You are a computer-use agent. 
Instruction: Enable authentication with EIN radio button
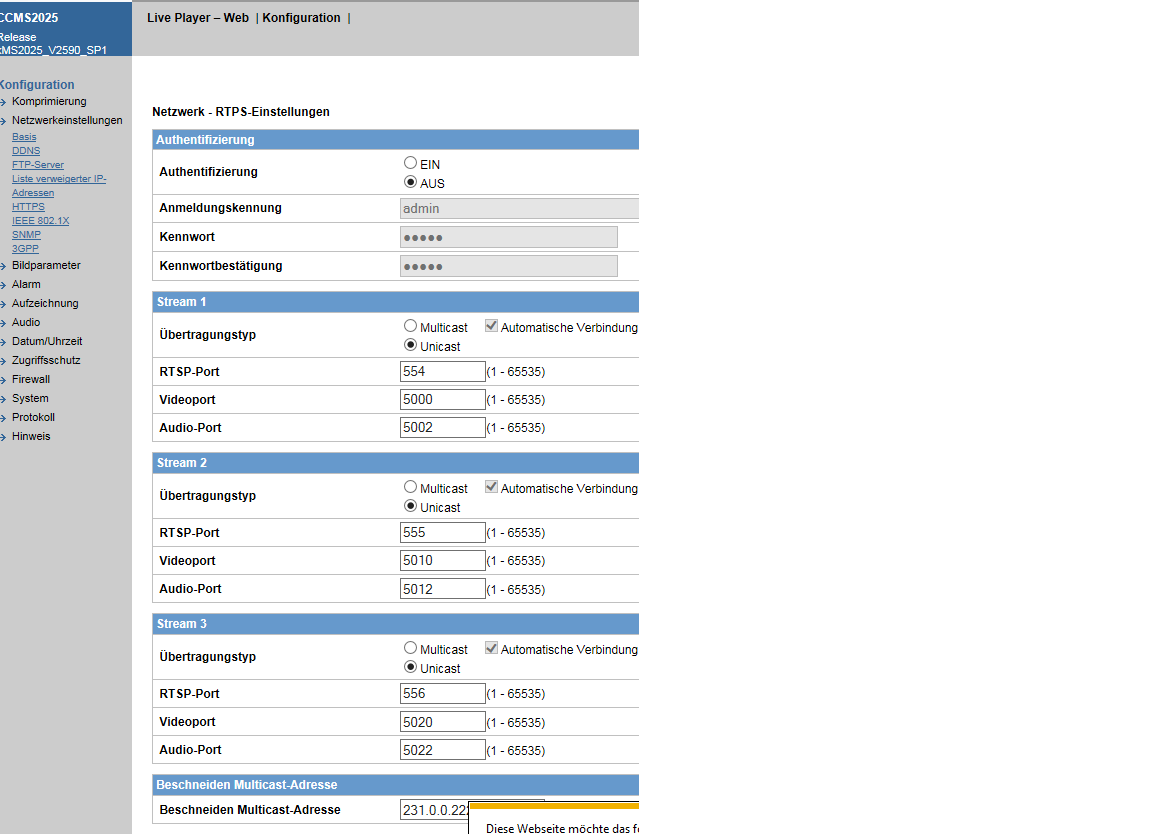tap(410, 163)
